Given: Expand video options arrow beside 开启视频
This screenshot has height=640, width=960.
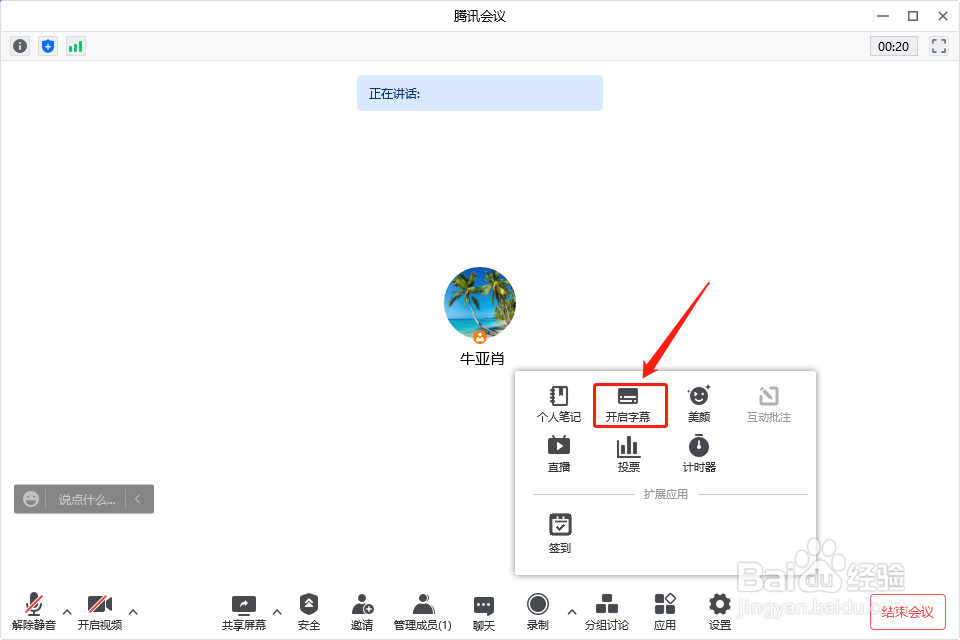Looking at the screenshot, I should pos(133,611).
